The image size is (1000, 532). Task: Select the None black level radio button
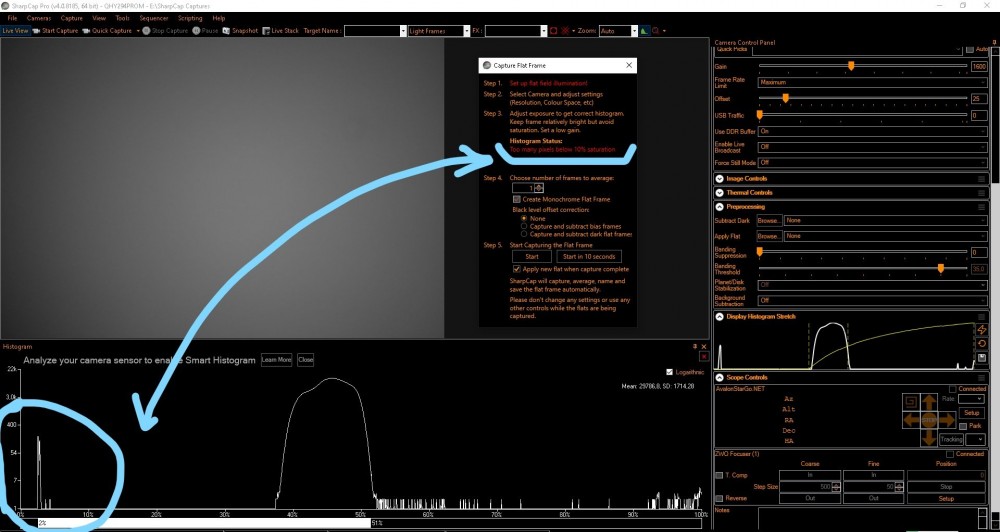(524, 218)
